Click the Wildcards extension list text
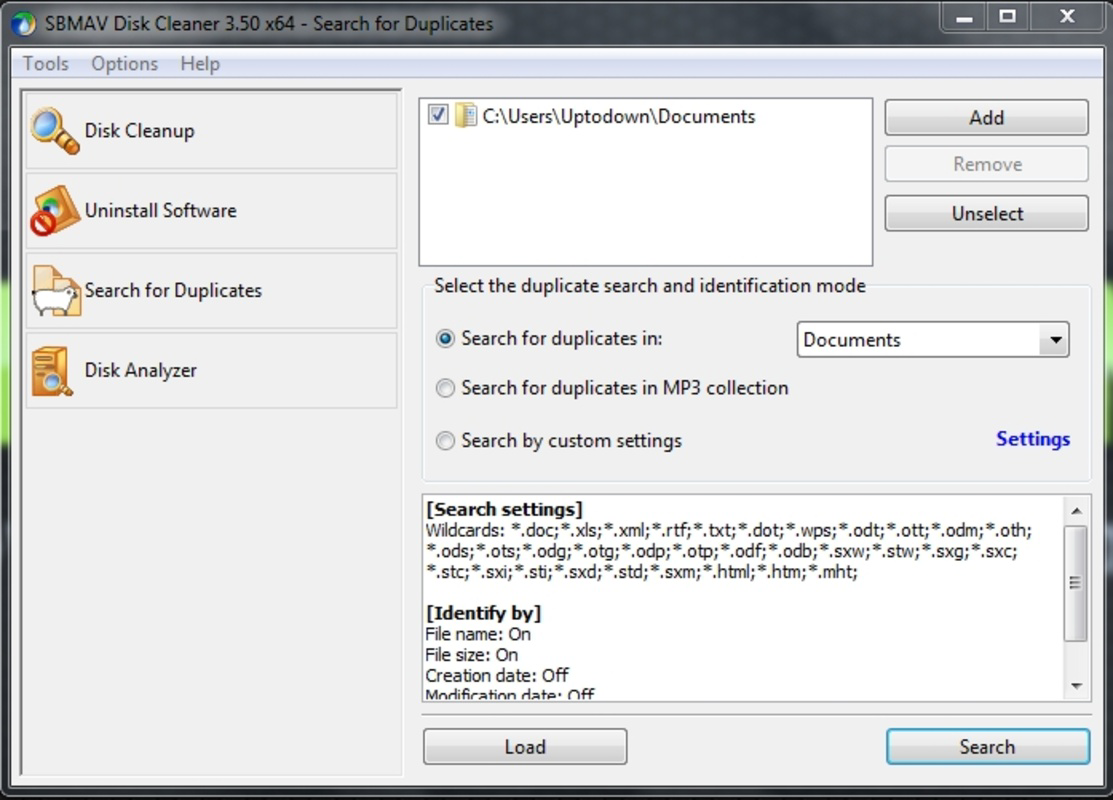1113x800 pixels. [x=729, y=551]
